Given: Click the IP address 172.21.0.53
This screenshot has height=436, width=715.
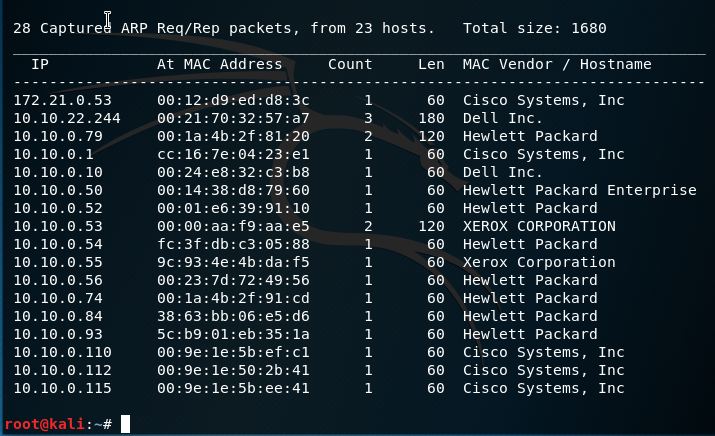Looking at the screenshot, I should 48,100.
